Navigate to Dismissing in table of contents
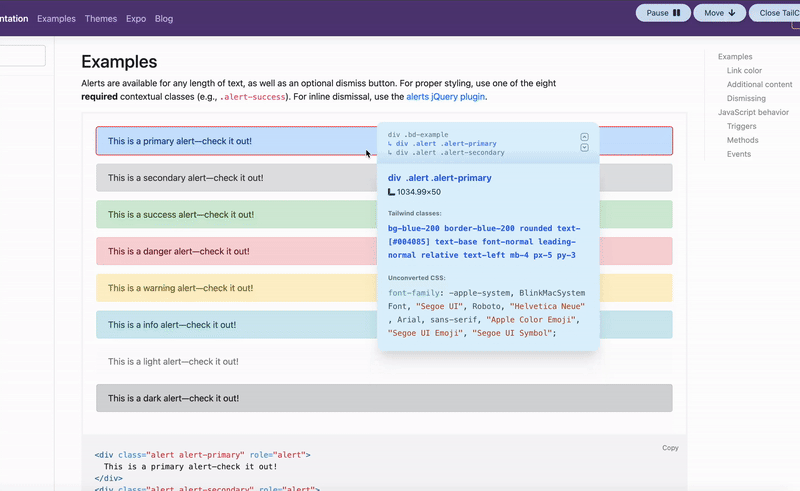This screenshot has height=491, width=800. click(746, 99)
